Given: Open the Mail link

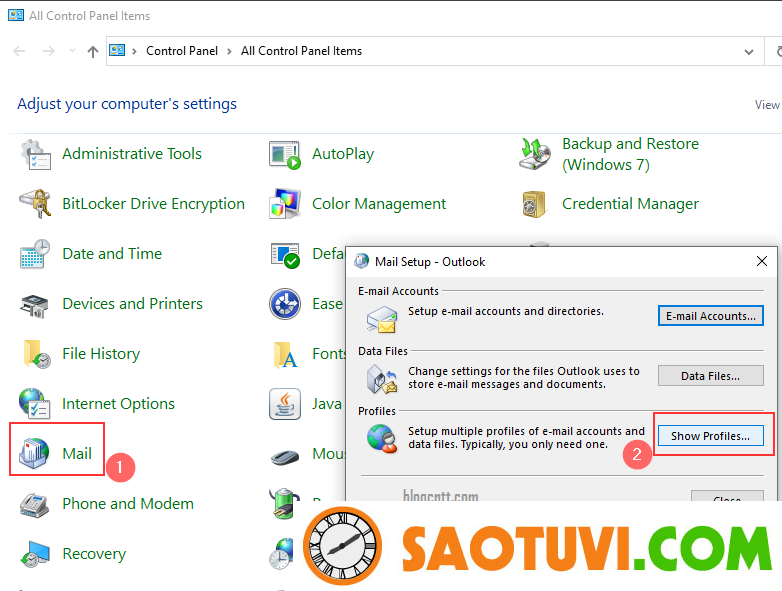Looking at the screenshot, I should click(77, 453).
